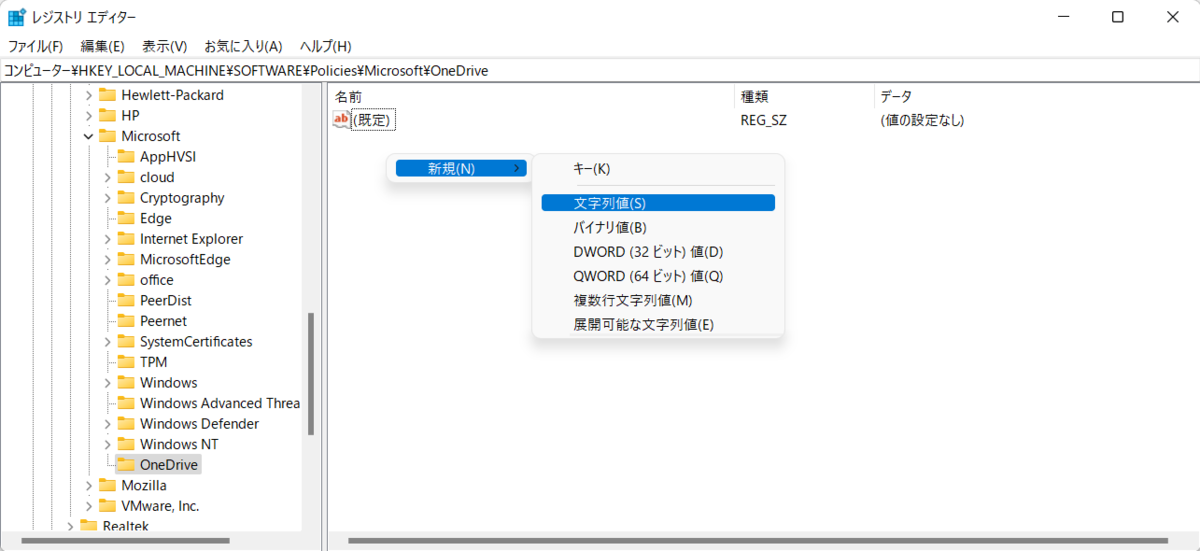Click the HP folder icon
The image size is (1200, 551).
(107, 115)
